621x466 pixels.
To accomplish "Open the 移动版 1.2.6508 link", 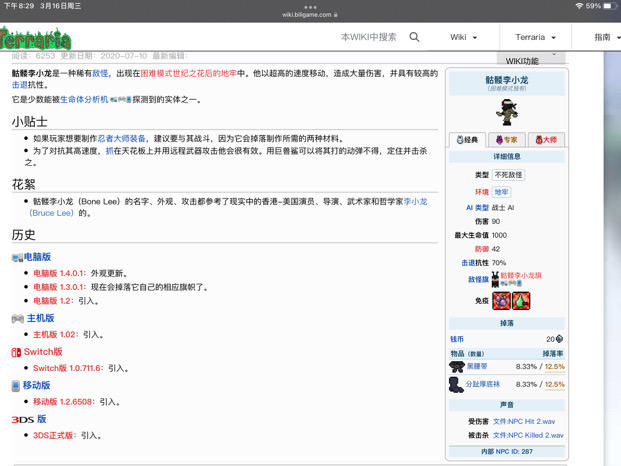I will coord(63,402).
